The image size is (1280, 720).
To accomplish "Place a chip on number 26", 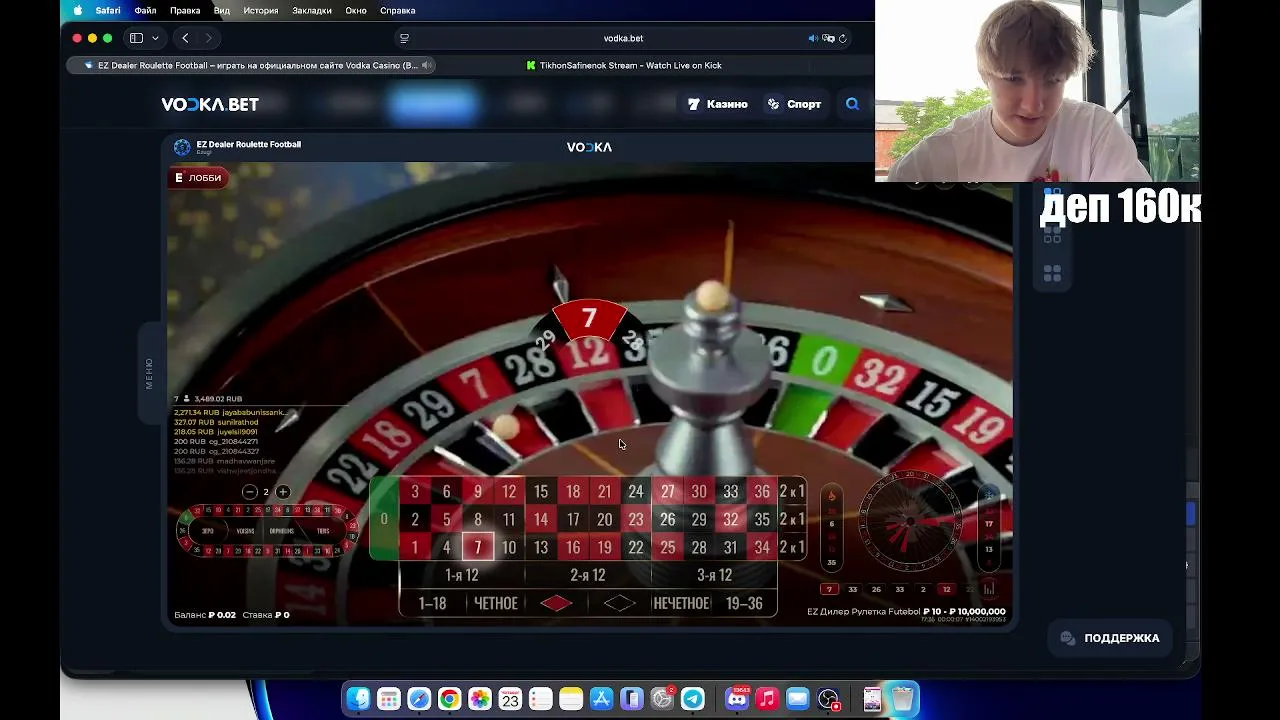I will [668, 519].
